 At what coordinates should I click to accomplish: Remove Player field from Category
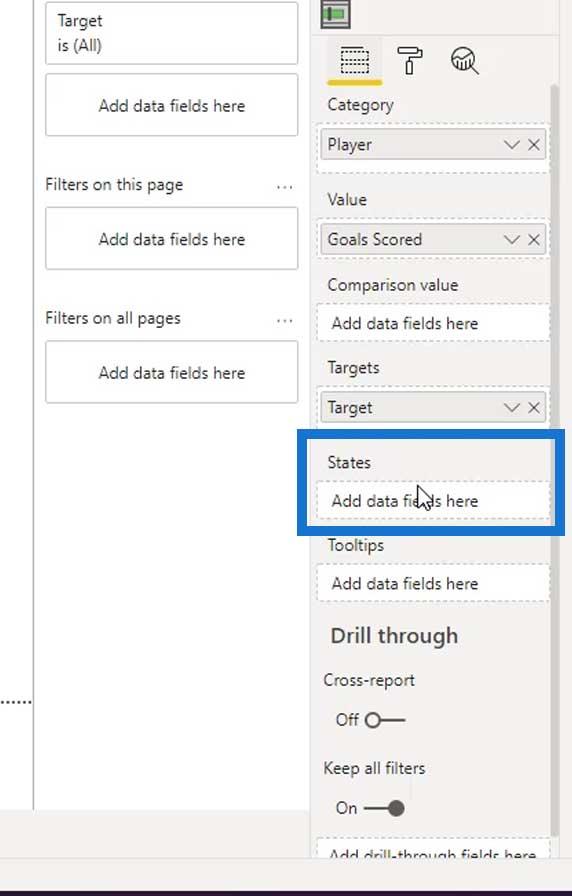pos(534,145)
